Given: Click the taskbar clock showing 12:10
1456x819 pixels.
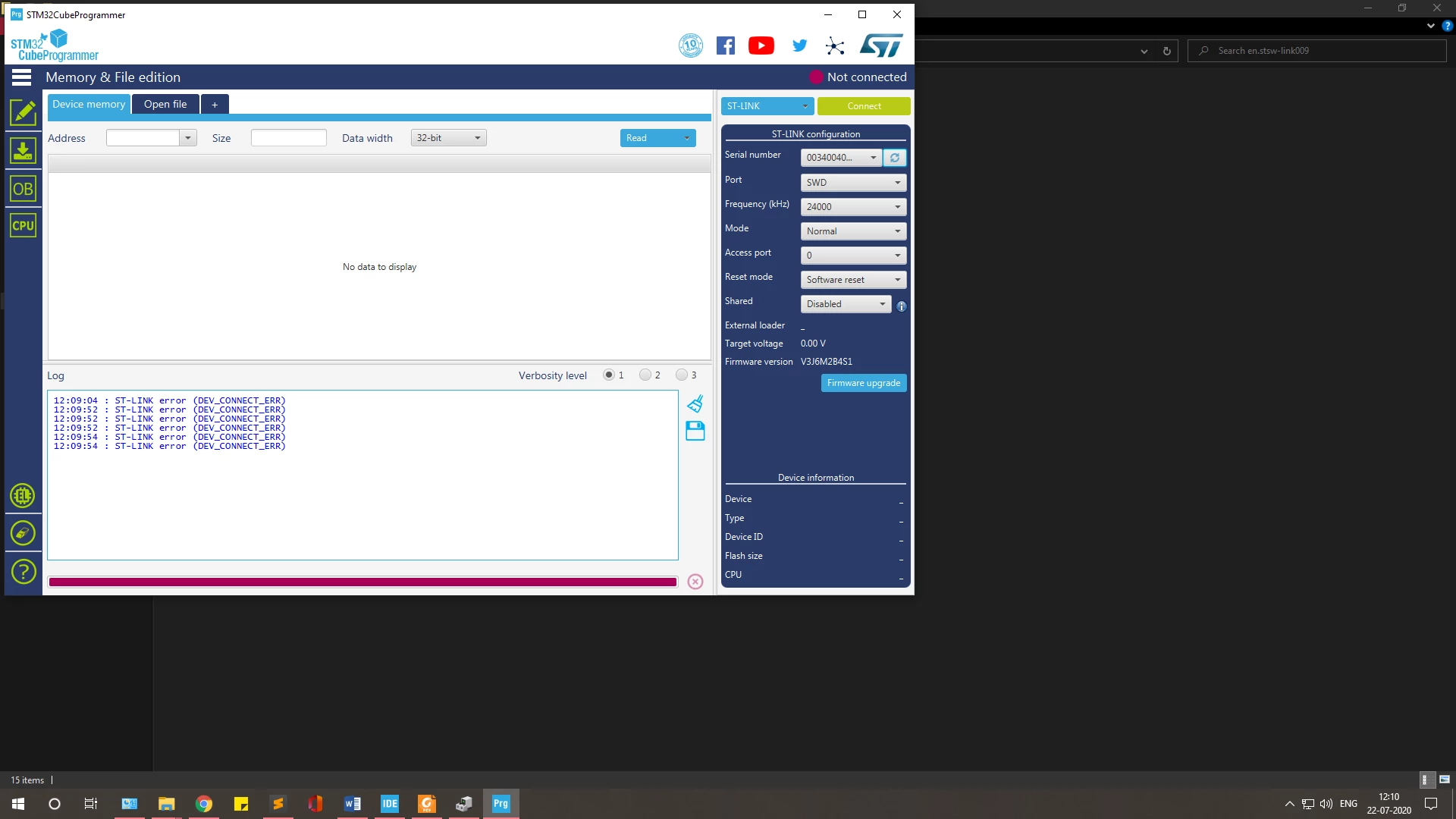Looking at the screenshot, I should pyautogui.click(x=1389, y=804).
